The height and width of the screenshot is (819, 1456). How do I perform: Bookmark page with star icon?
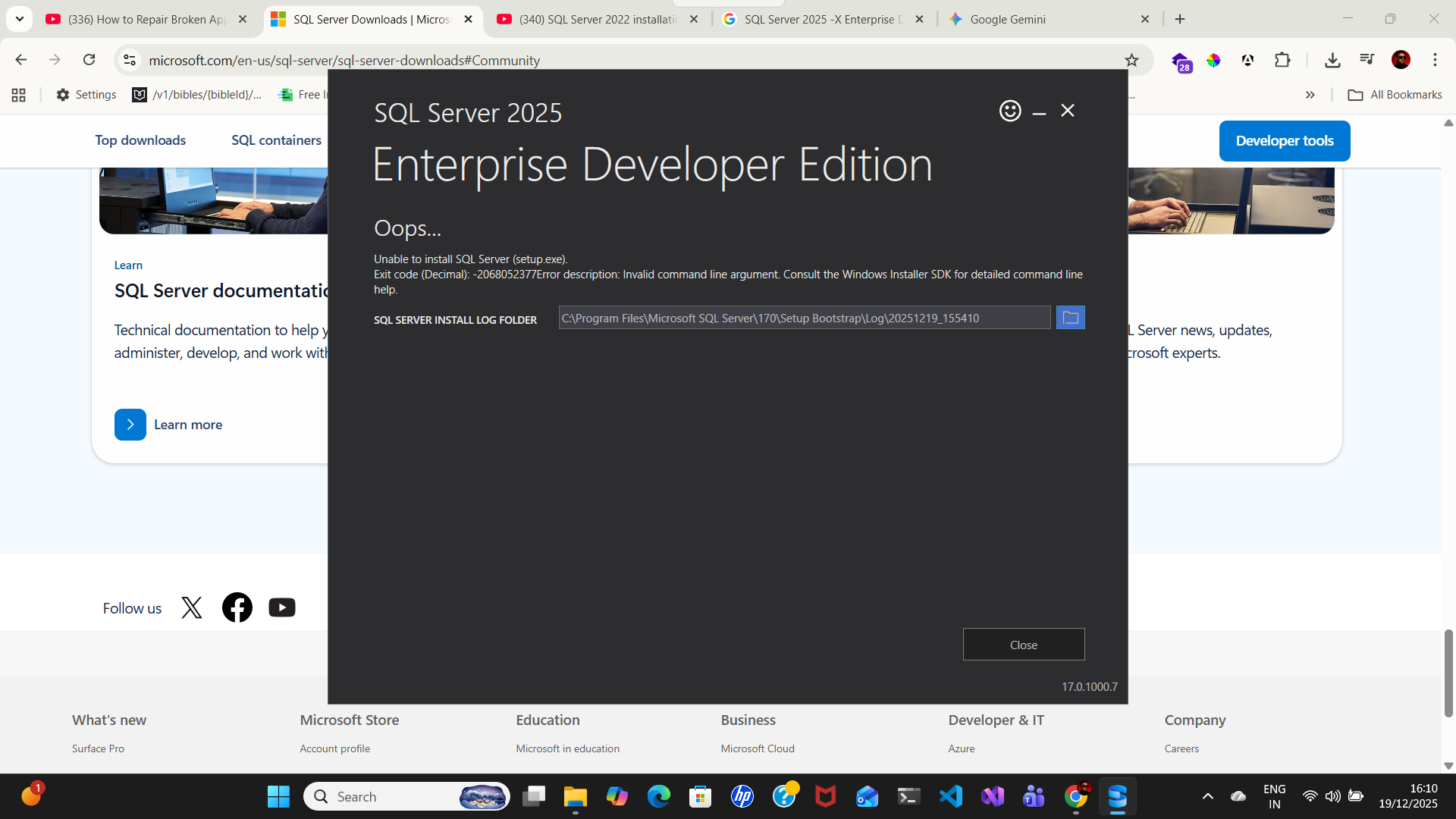pos(1131,60)
